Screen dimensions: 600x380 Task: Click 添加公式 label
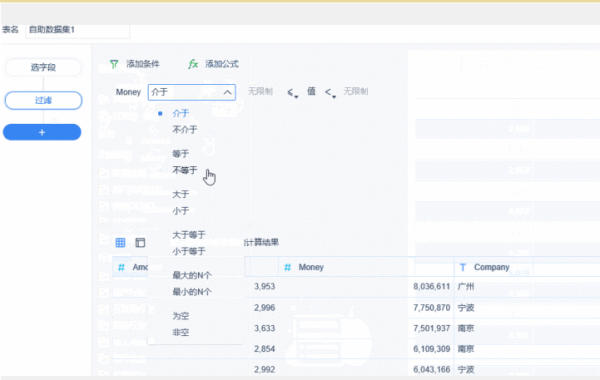pos(222,64)
